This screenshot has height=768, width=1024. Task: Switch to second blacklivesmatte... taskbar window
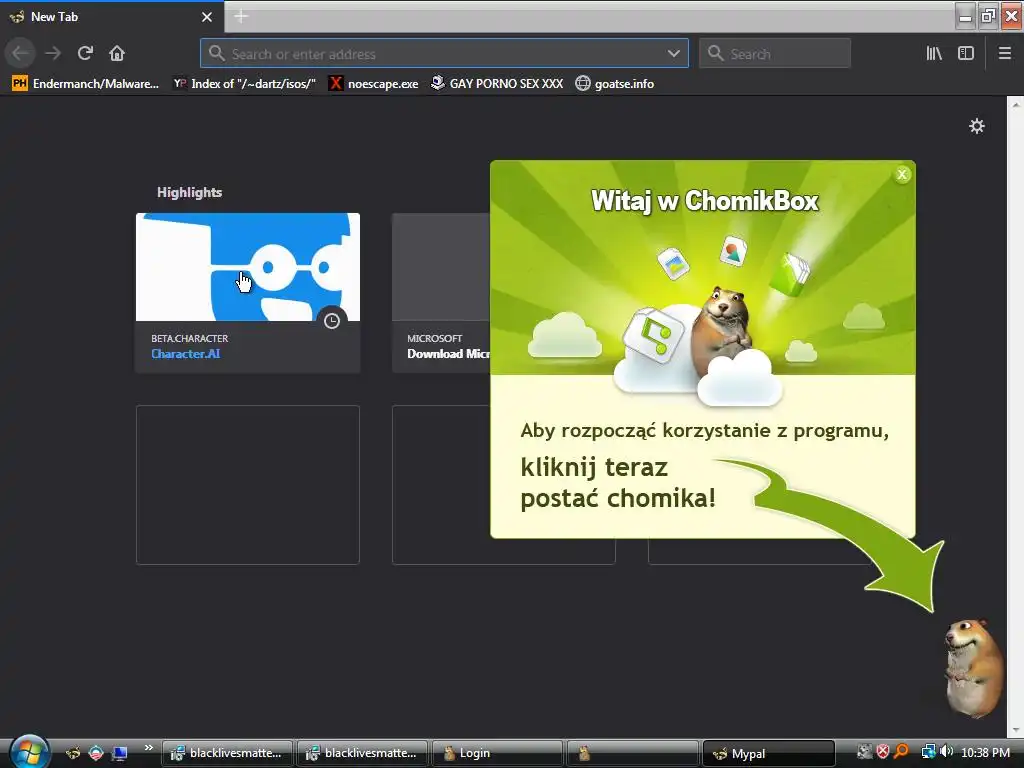point(362,753)
